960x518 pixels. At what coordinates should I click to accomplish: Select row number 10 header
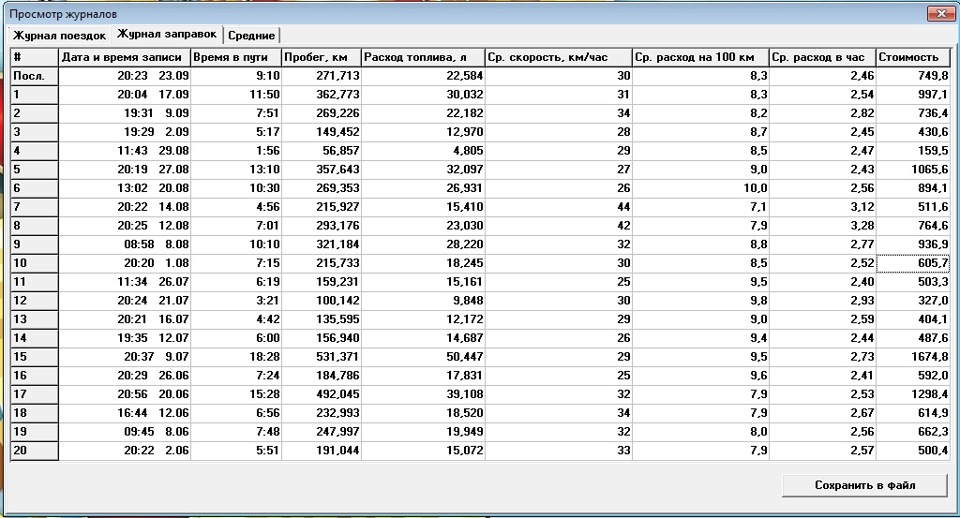coord(34,263)
